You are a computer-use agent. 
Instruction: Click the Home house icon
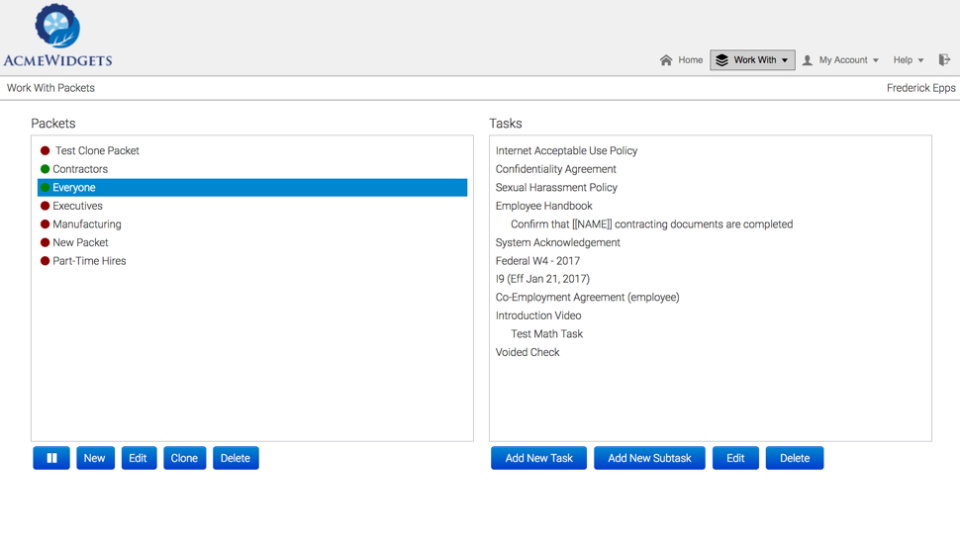pos(666,60)
